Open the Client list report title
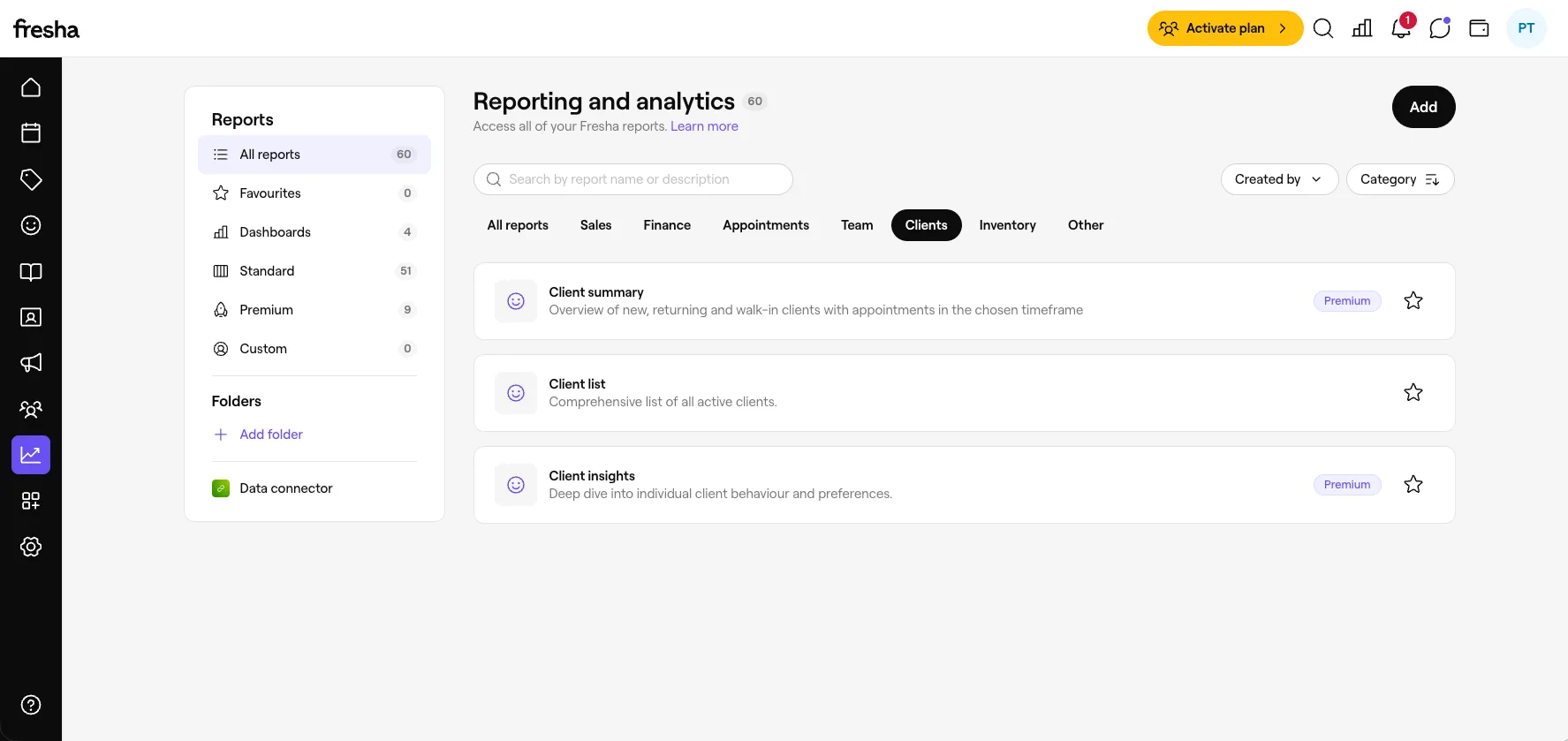The image size is (1568, 741). pos(577,384)
